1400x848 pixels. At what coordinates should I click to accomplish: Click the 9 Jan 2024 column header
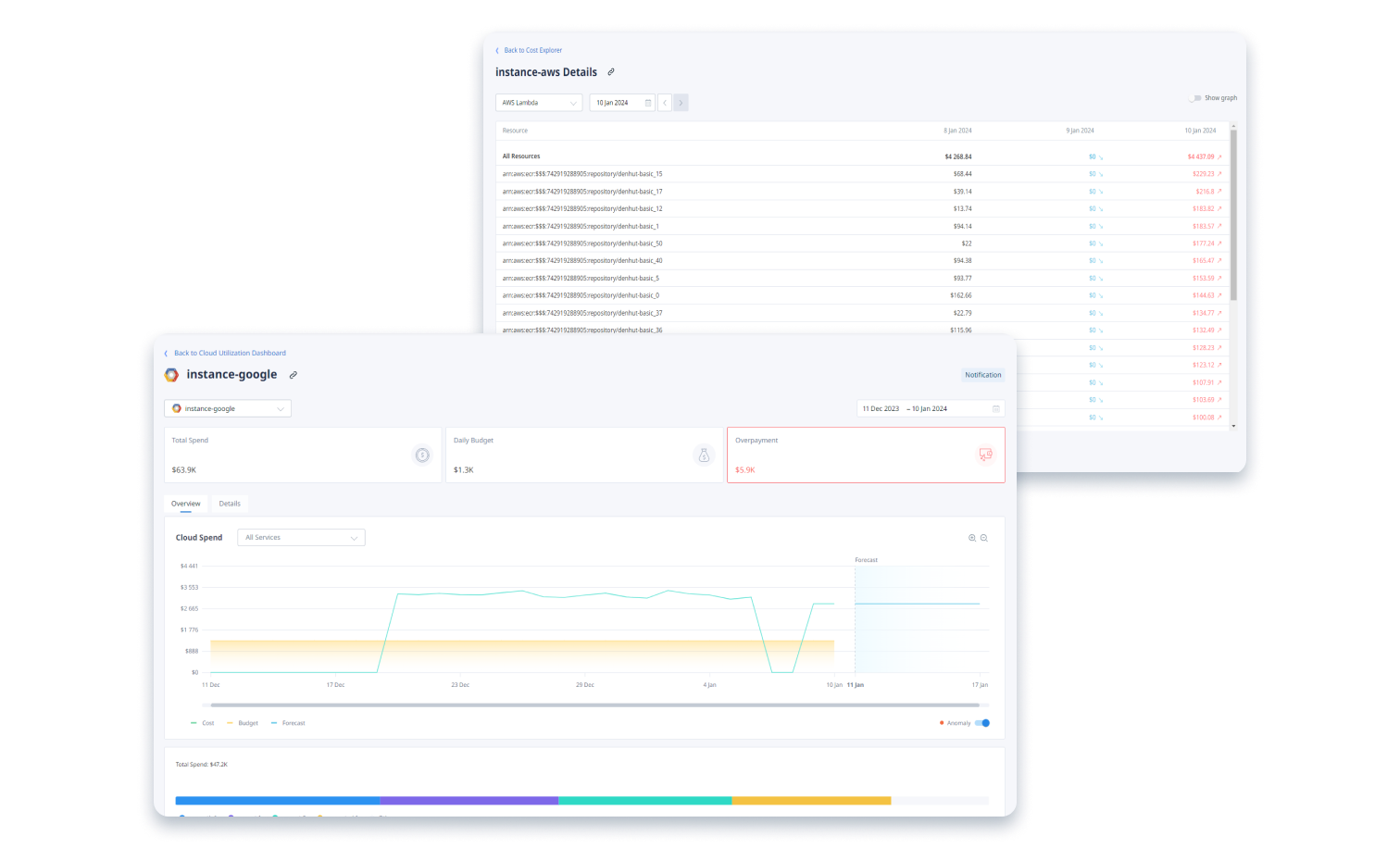[x=1080, y=131]
